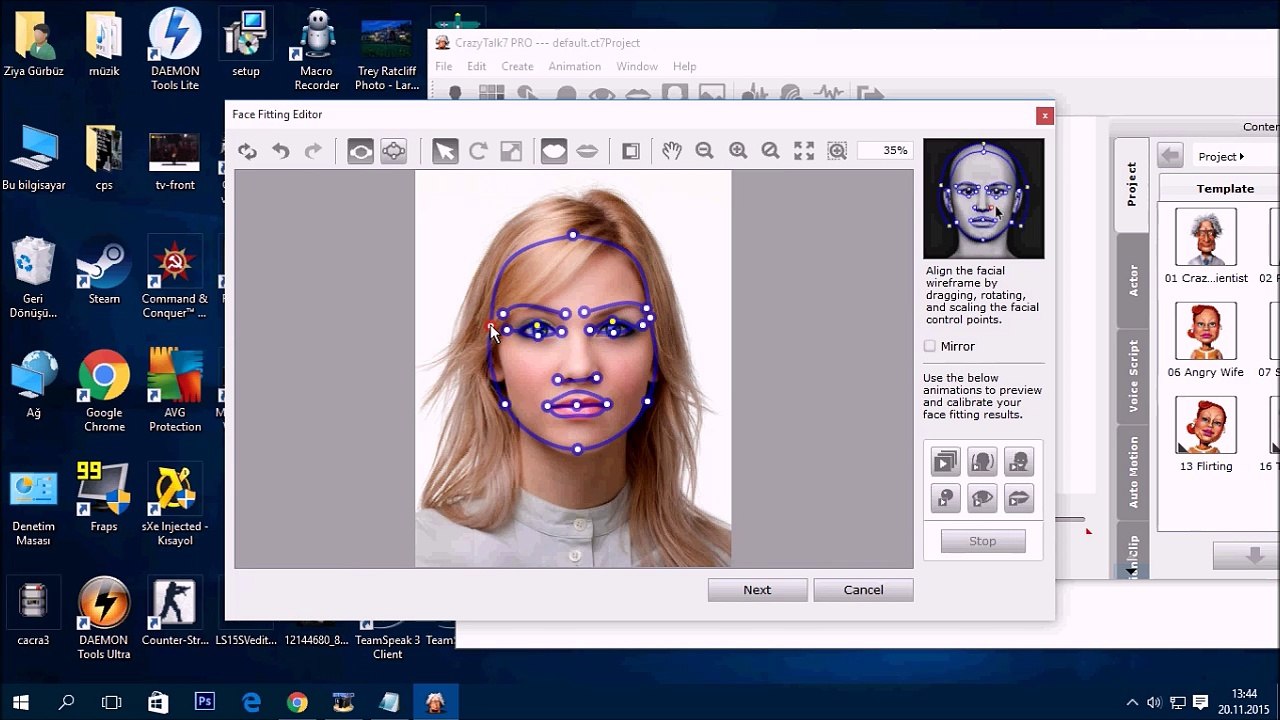The height and width of the screenshot is (720, 1280).
Task: Select the arrow pointer selection tool
Action: tap(445, 151)
